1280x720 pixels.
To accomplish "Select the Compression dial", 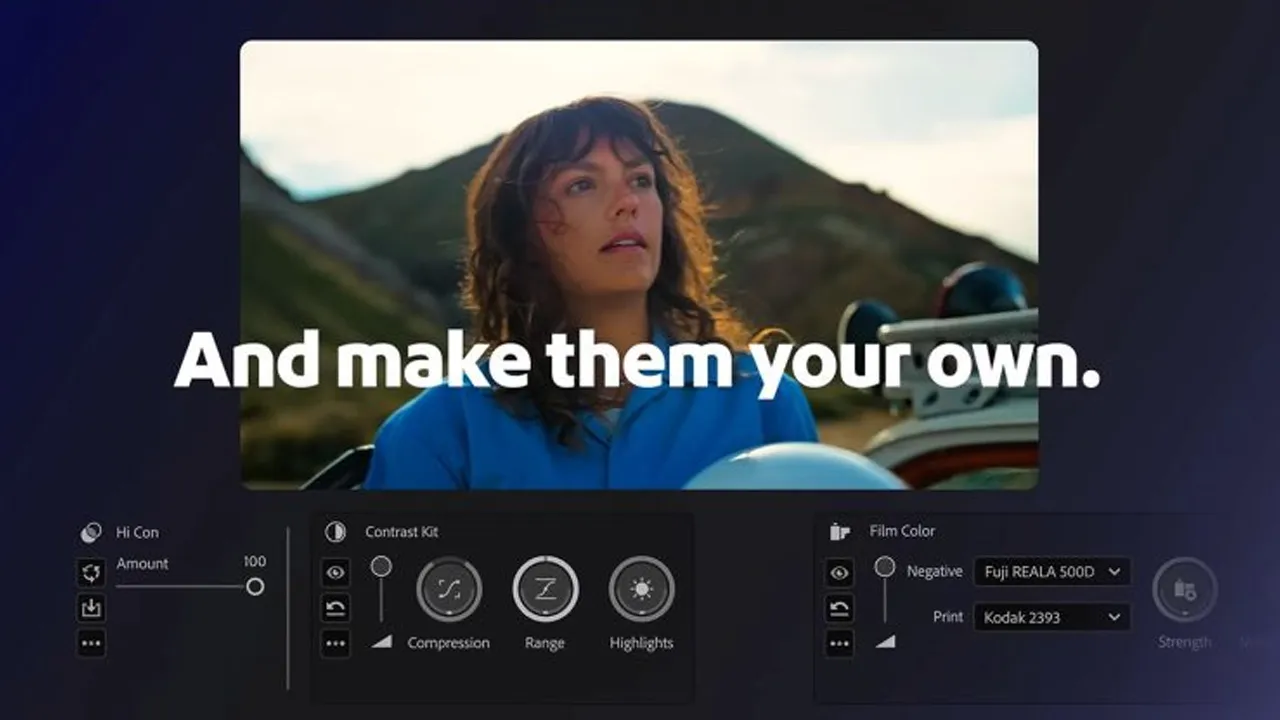I will pyautogui.click(x=449, y=589).
